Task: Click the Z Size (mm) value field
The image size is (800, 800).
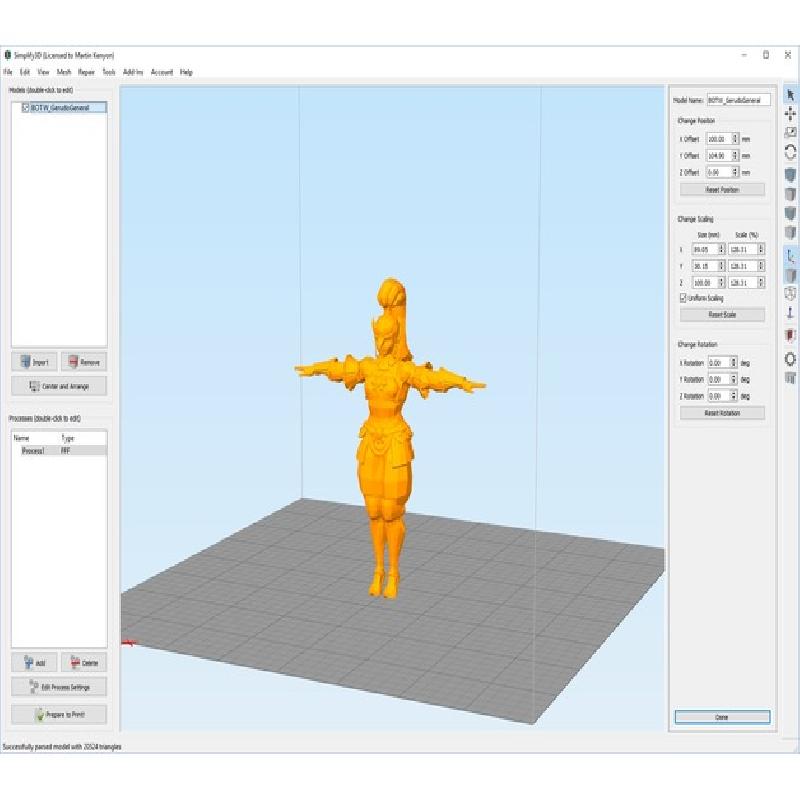Action: pos(706,283)
